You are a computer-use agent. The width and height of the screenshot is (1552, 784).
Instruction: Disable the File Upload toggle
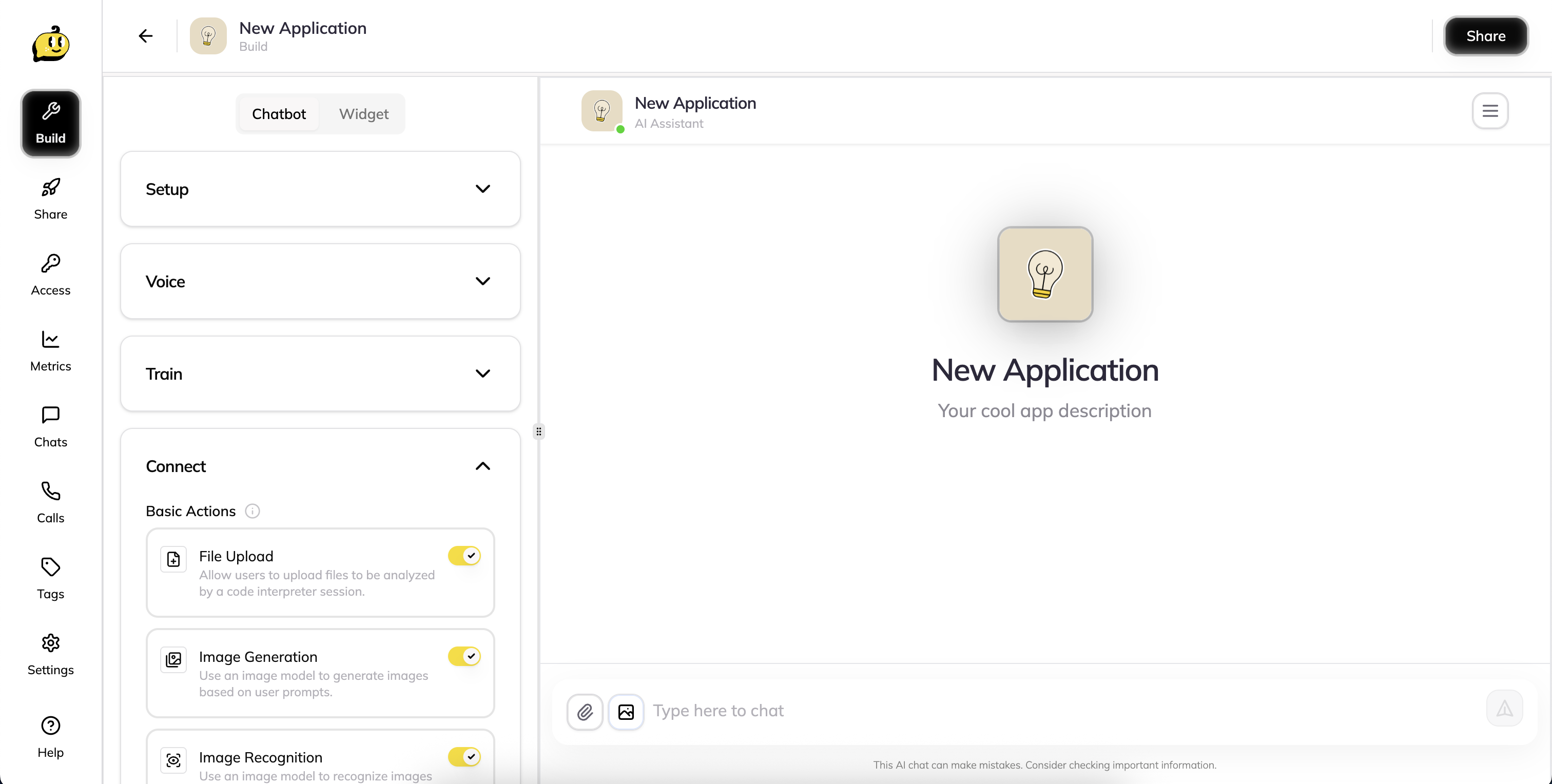click(x=464, y=556)
